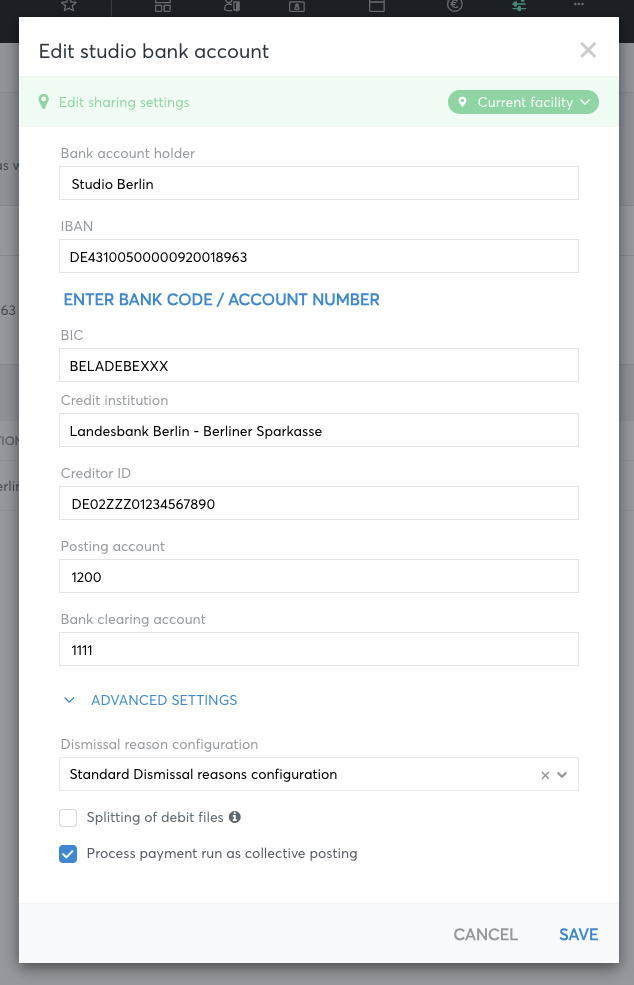Click the Save button

[578, 934]
